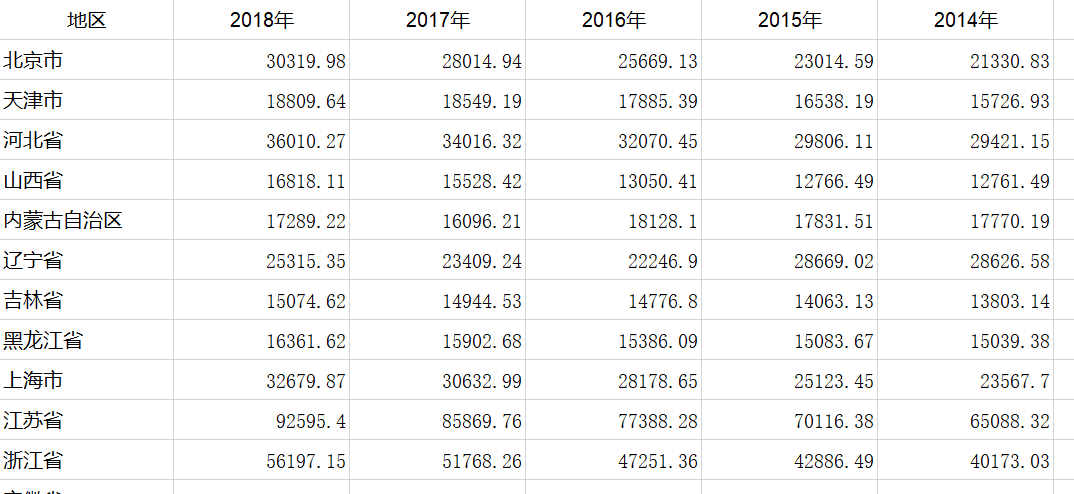Select the 上海市 cell

(x=34, y=381)
